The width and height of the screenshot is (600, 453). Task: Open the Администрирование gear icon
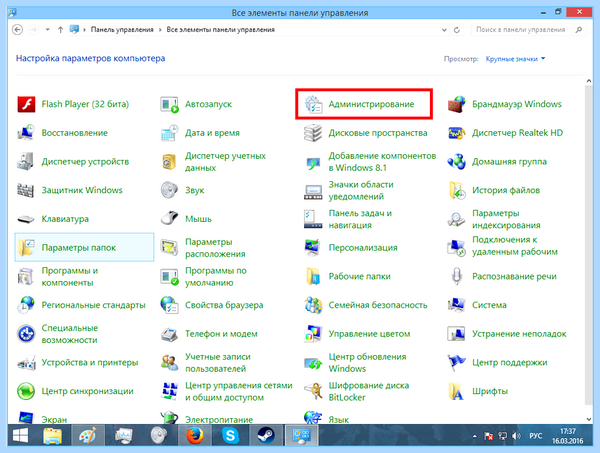pyautogui.click(x=313, y=104)
